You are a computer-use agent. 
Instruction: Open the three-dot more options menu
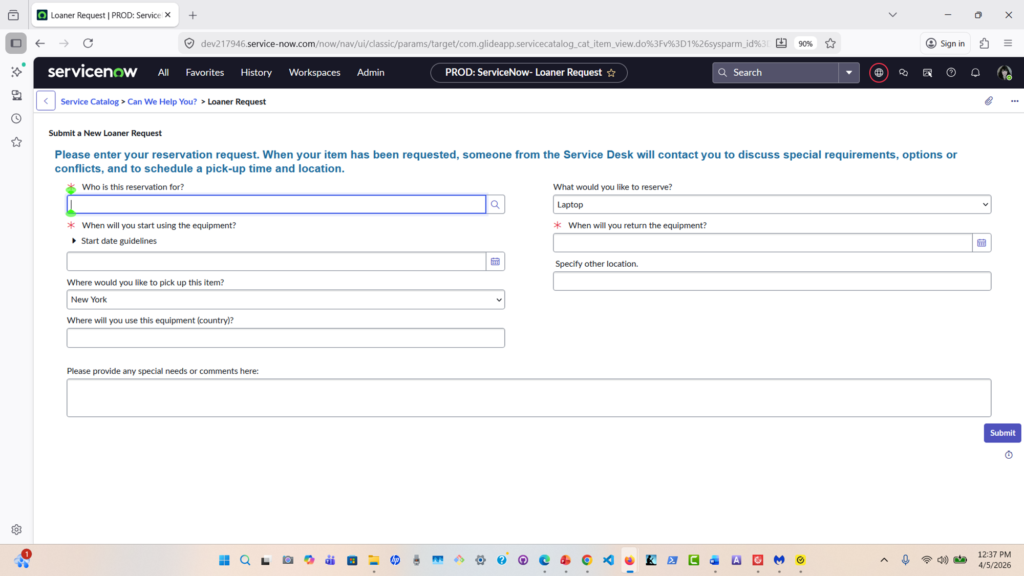coord(1013,101)
